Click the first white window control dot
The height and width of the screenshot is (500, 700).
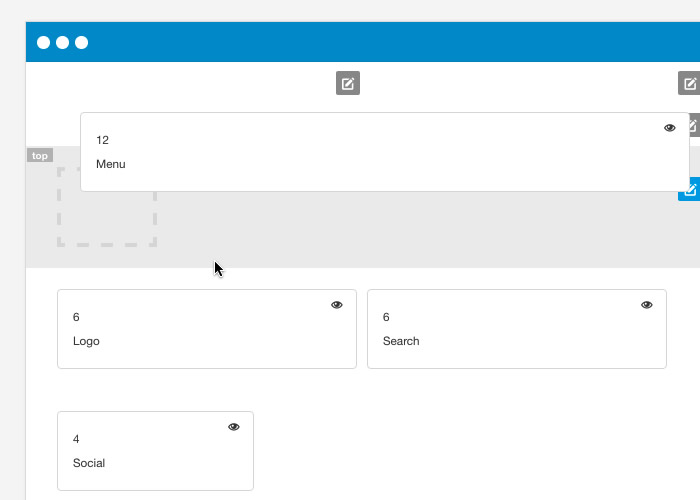click(43, 42)
